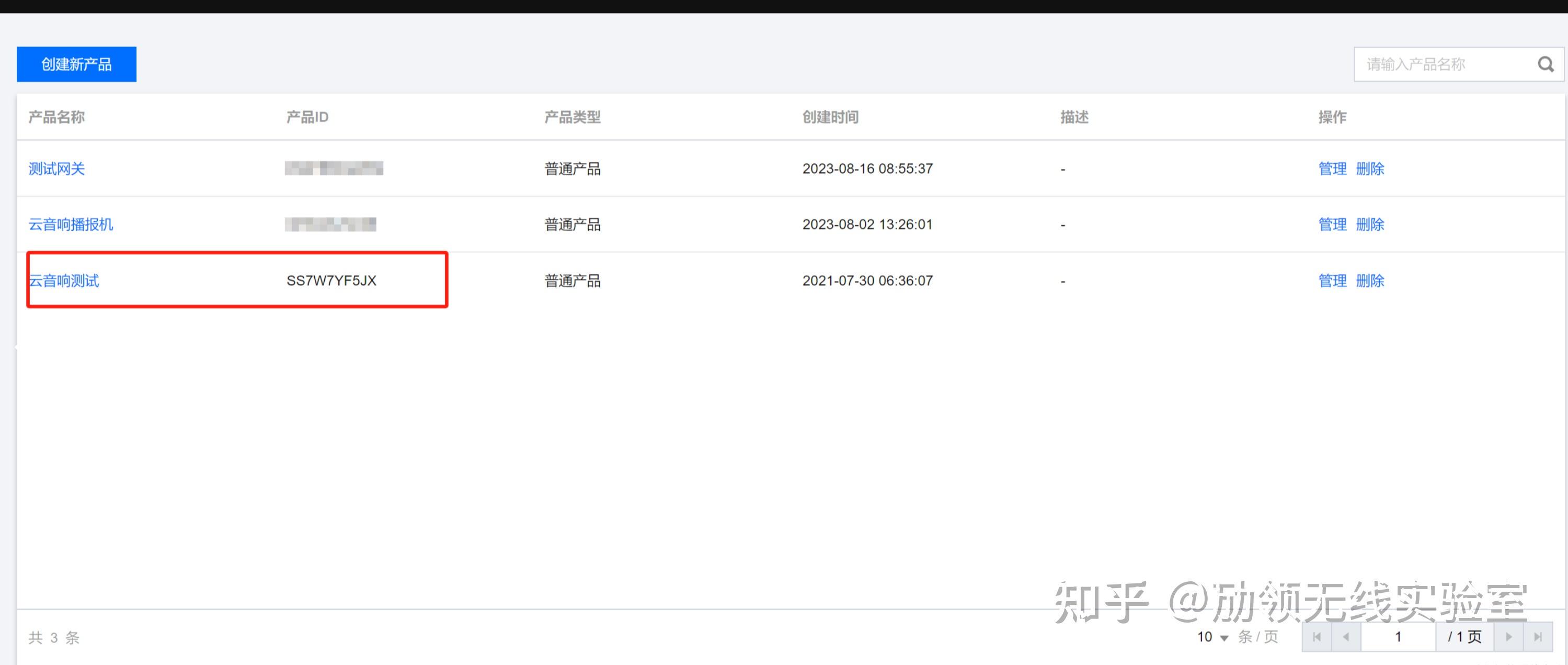Click the 产品类型 column header
Screen dimensions: 1568x665
pos(572,117)
